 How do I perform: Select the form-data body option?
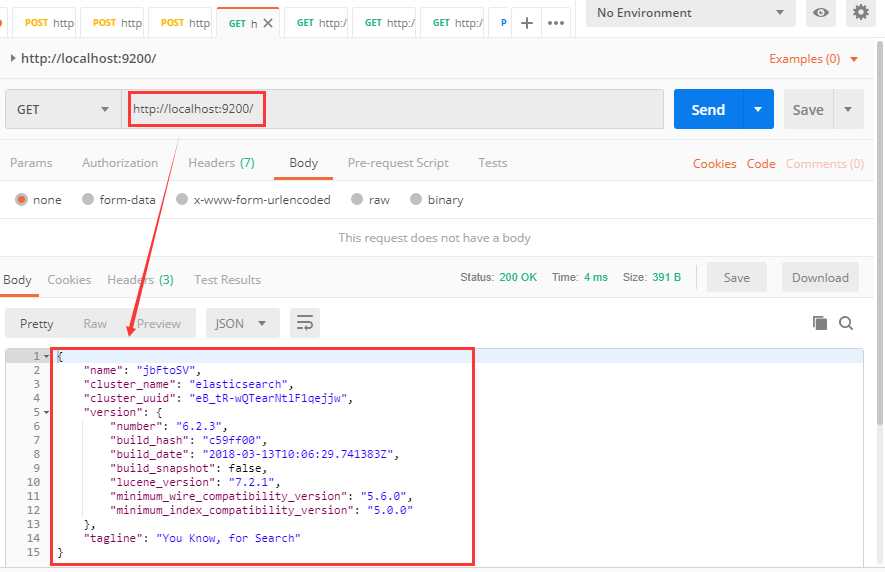point(87,199)
